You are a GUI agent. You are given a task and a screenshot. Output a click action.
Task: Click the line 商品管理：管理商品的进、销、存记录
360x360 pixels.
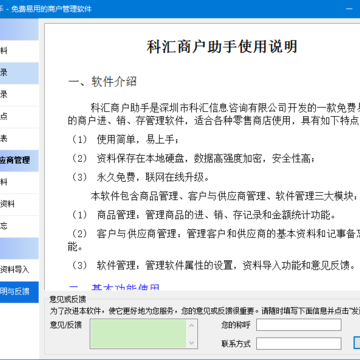point(203,215)
